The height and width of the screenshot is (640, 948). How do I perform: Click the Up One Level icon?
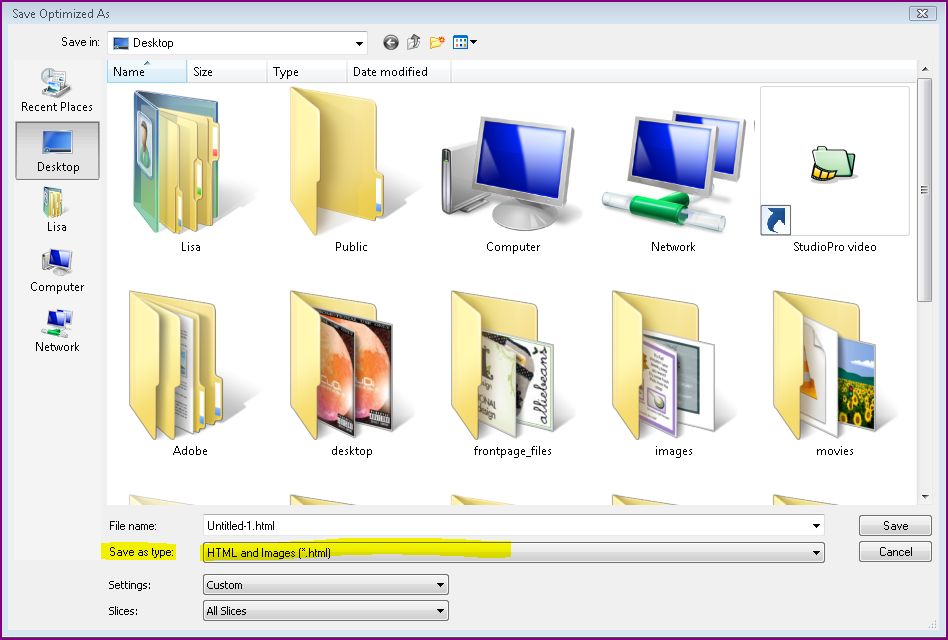pos(413,42)
